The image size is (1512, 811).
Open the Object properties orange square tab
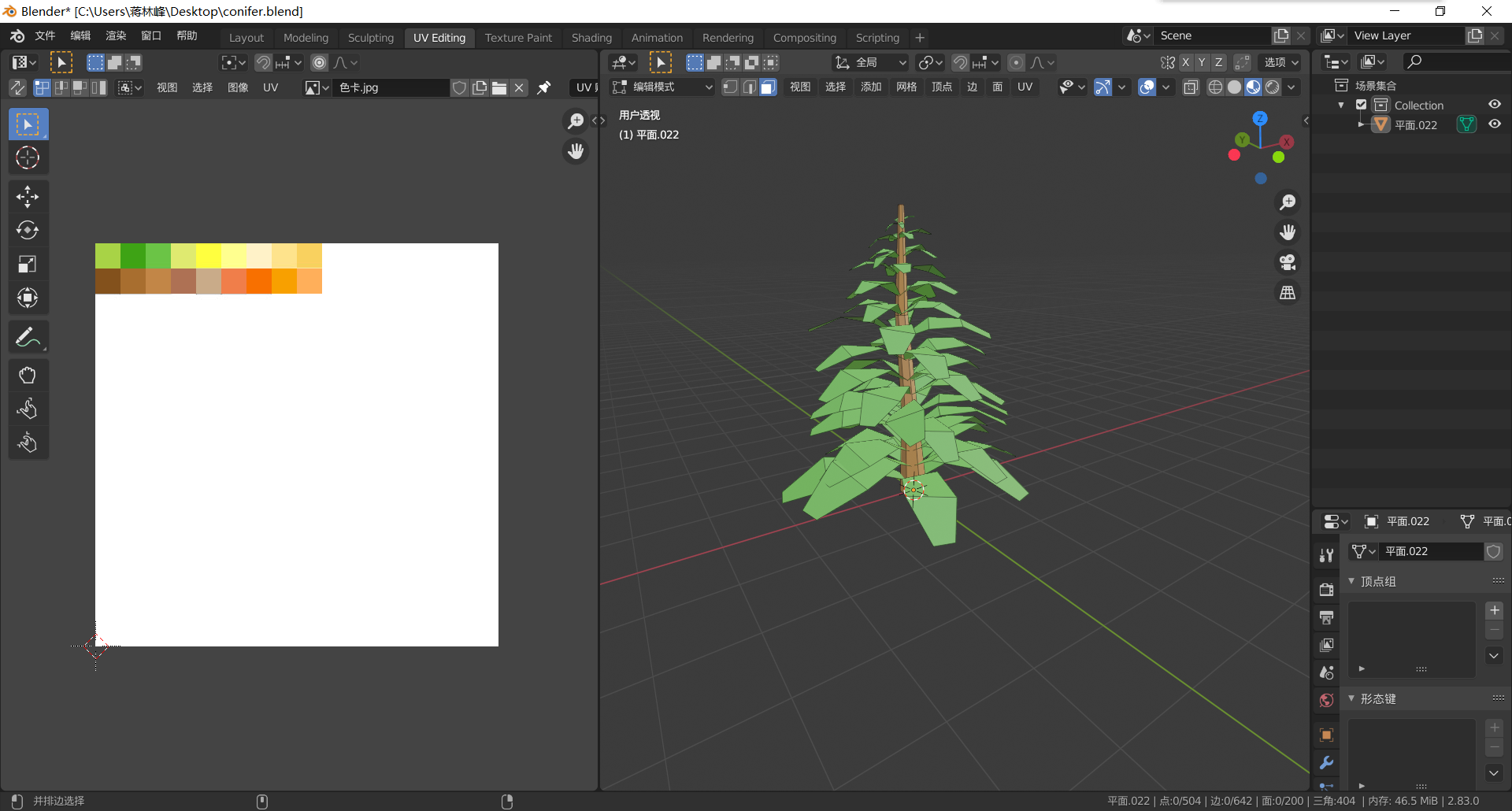tap(1327, 735)
